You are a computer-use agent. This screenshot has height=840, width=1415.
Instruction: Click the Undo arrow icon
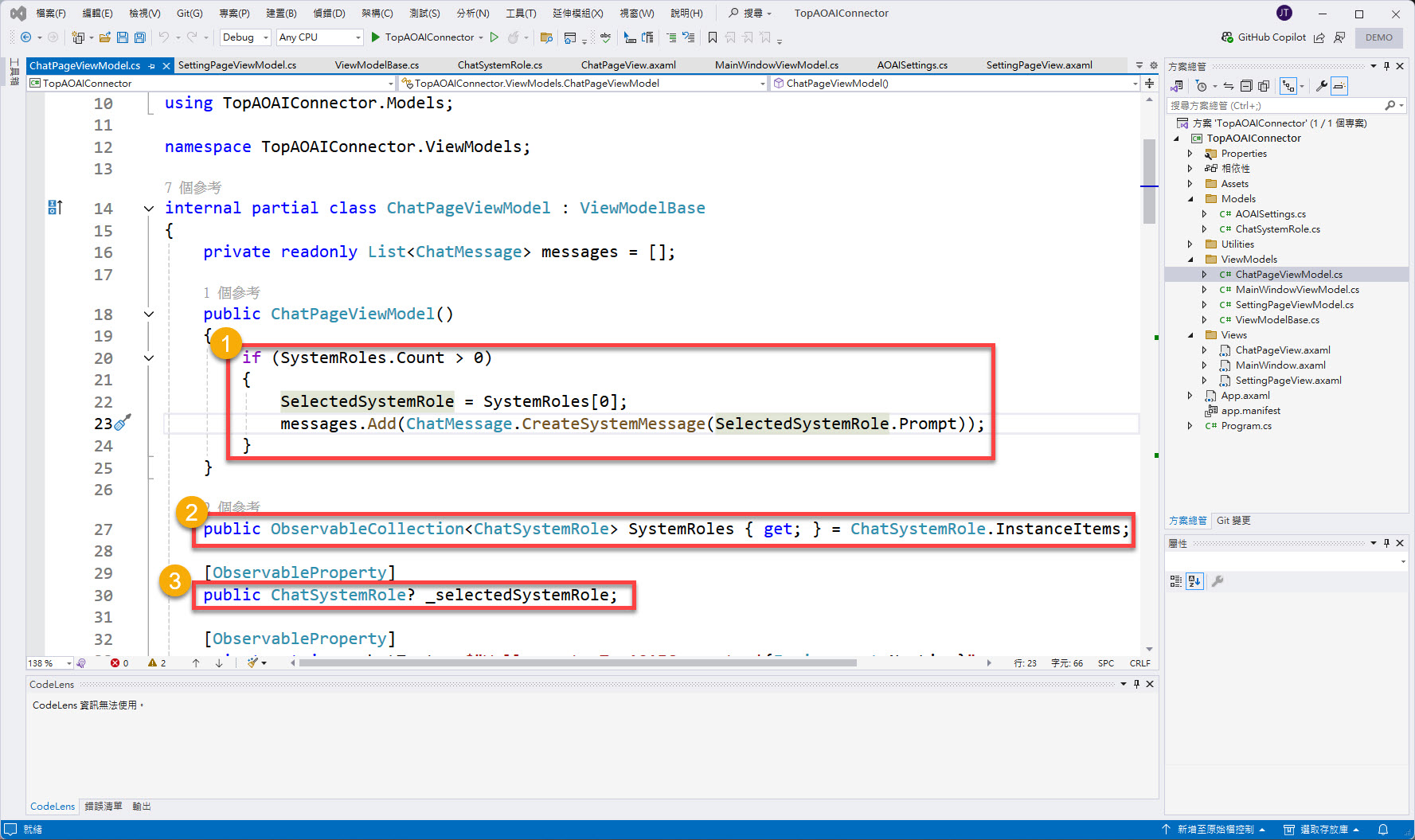click(x=163, y=37)
